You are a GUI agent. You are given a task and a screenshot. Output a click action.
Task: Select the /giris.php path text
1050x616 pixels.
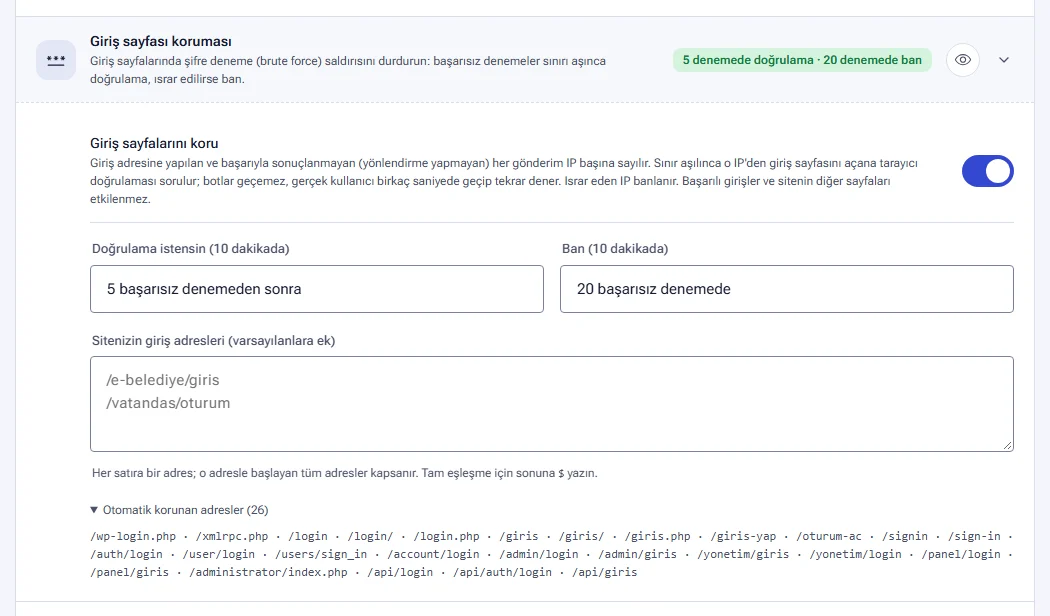click(x=658, y=536)
